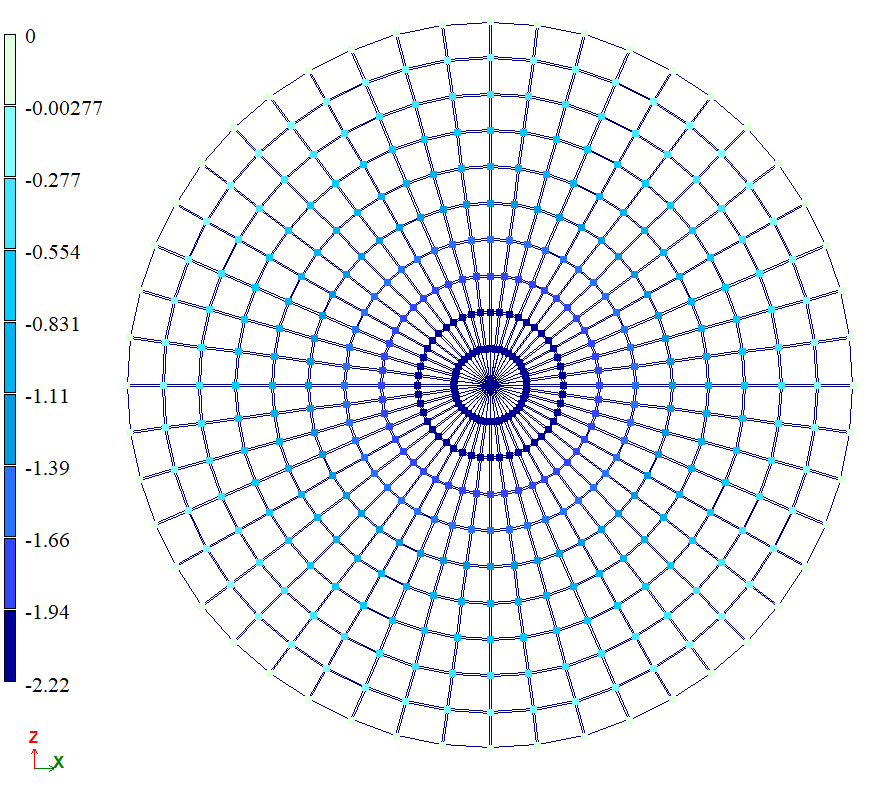The height and width of the screenshot is (787, 870).
Task: Select leftmost node on outer mesh ring
Action: [x=128, y=384]
